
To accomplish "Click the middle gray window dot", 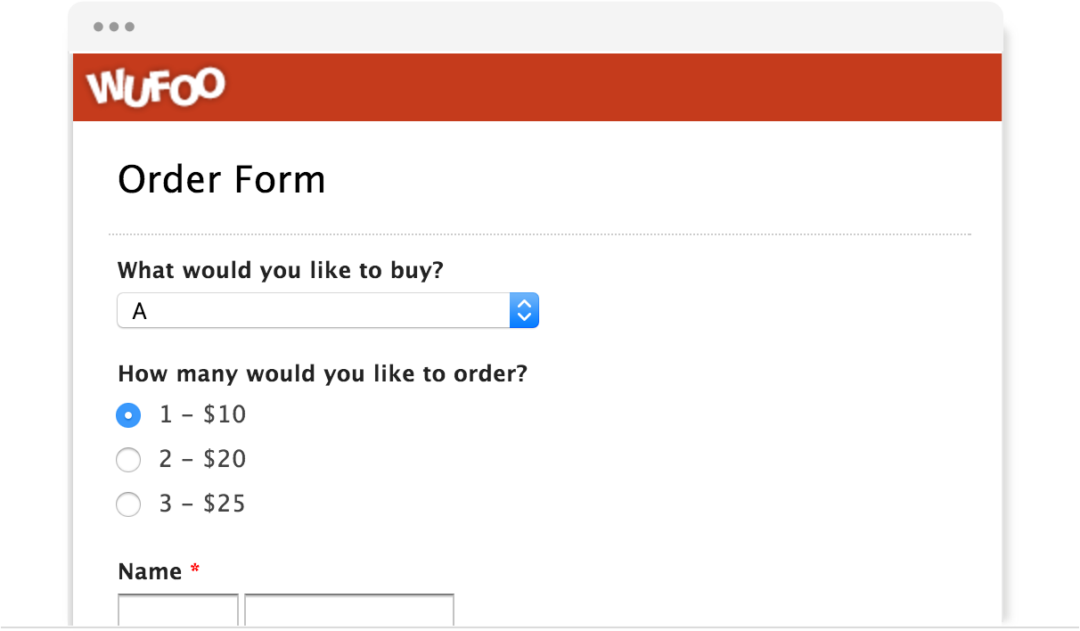I will click(x=114, y=27).
